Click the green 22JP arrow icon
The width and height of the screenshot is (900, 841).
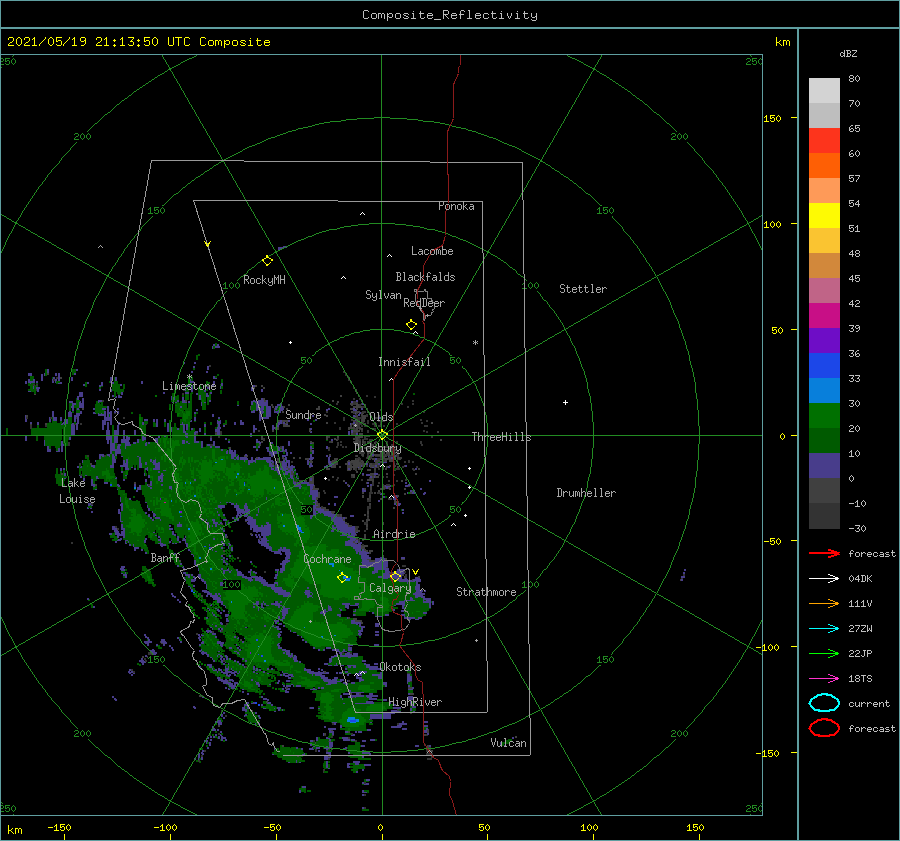[824, 653]
